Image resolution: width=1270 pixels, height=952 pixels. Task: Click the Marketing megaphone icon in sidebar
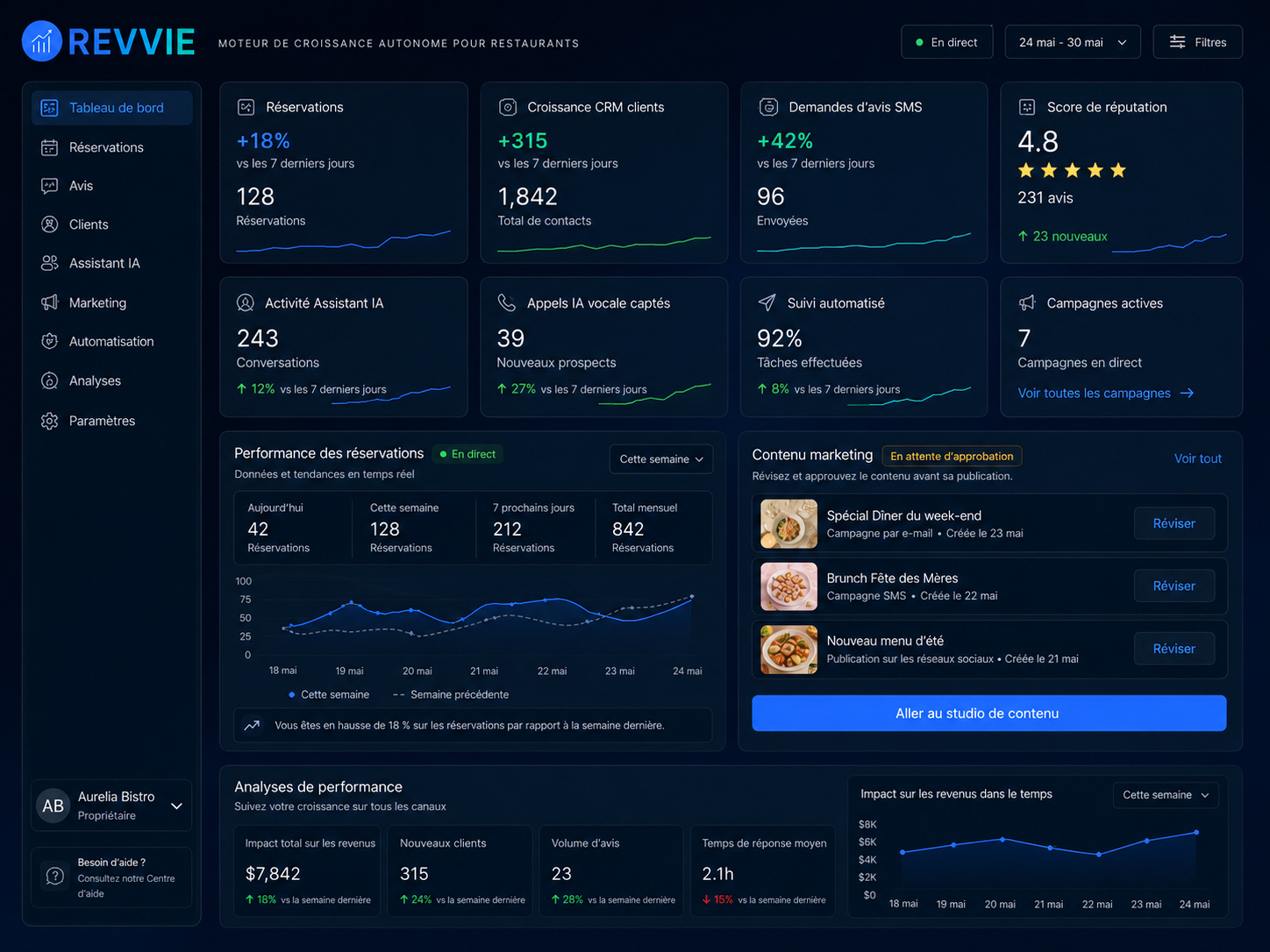point(50,302)
